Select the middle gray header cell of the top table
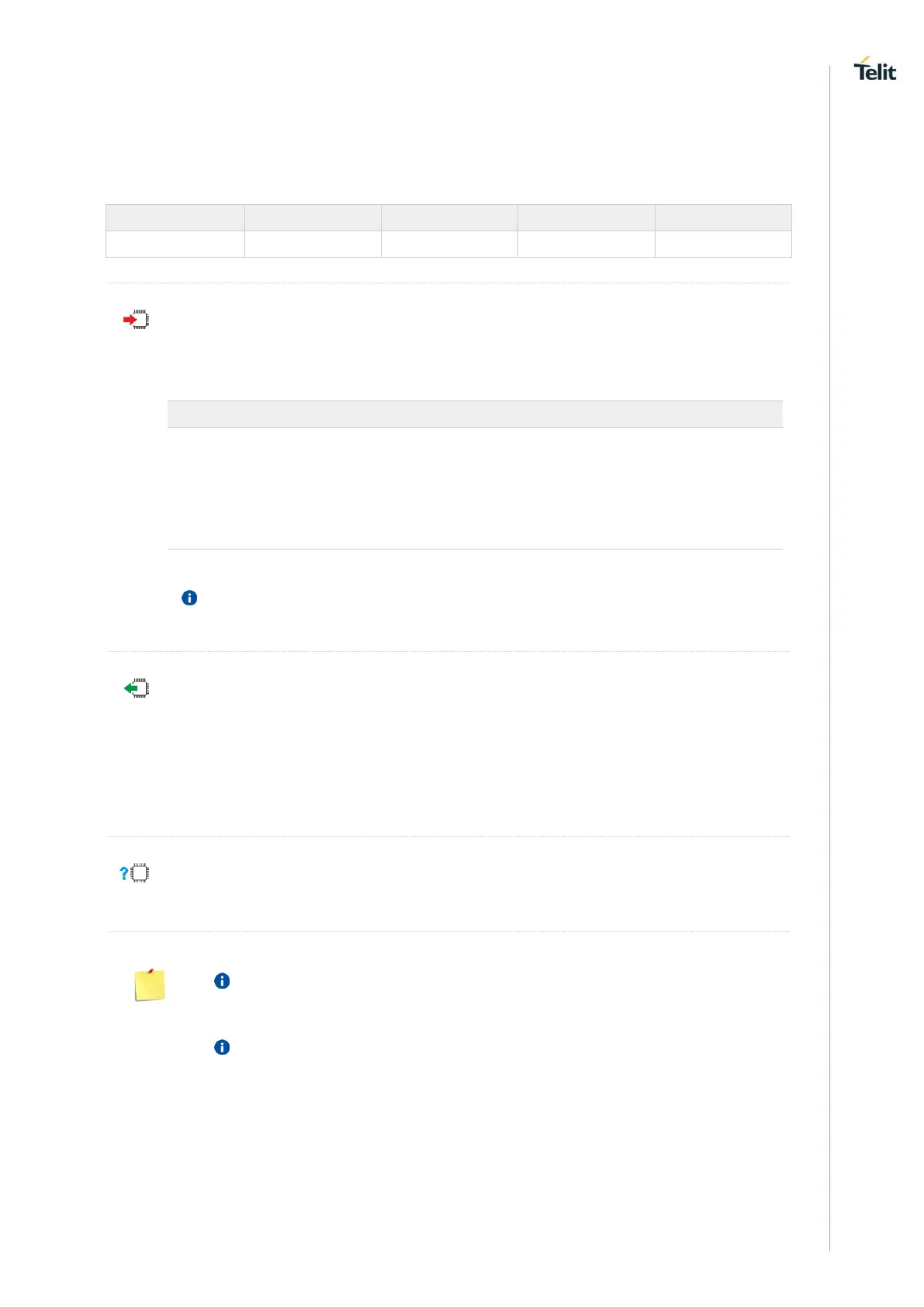Image resolution: width=924 pixels, height=1307 pixels. click(449, 217)
